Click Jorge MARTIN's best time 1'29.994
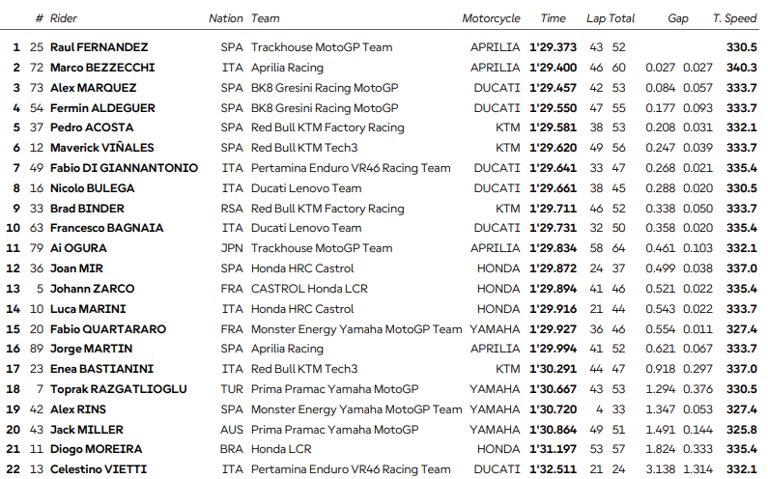The height and width of the screenshot is (479, 768). coord(552,349)
